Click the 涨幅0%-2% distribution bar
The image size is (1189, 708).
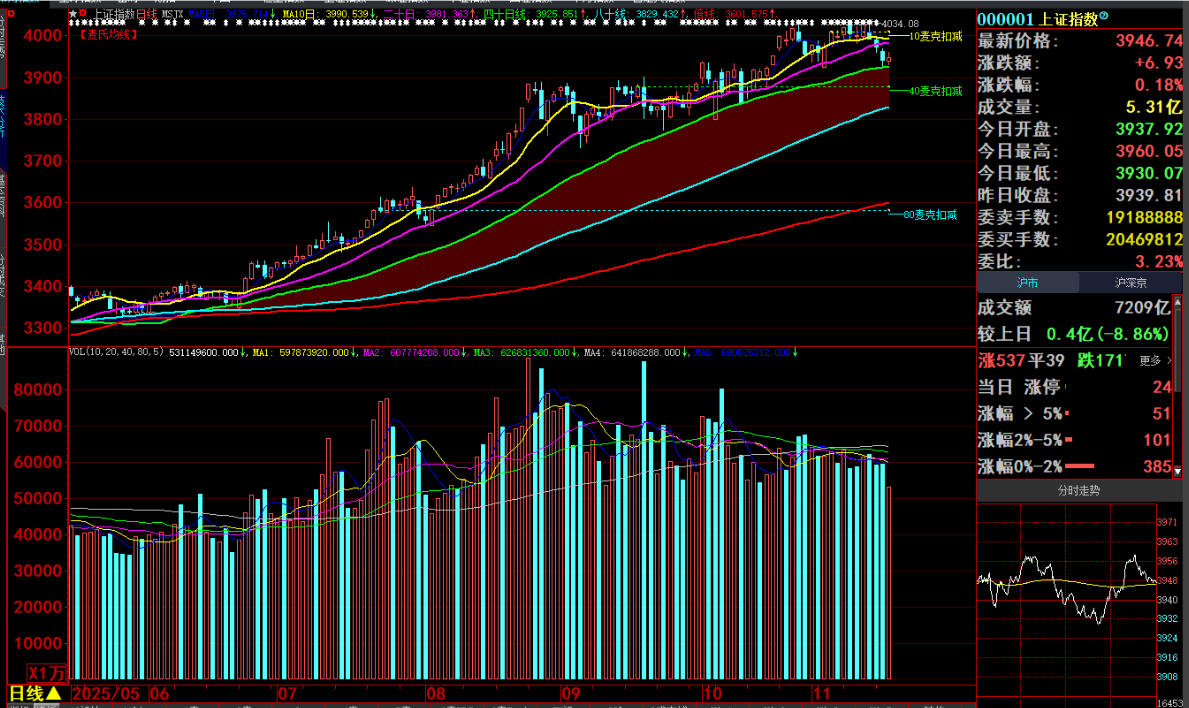point(1079,466)
